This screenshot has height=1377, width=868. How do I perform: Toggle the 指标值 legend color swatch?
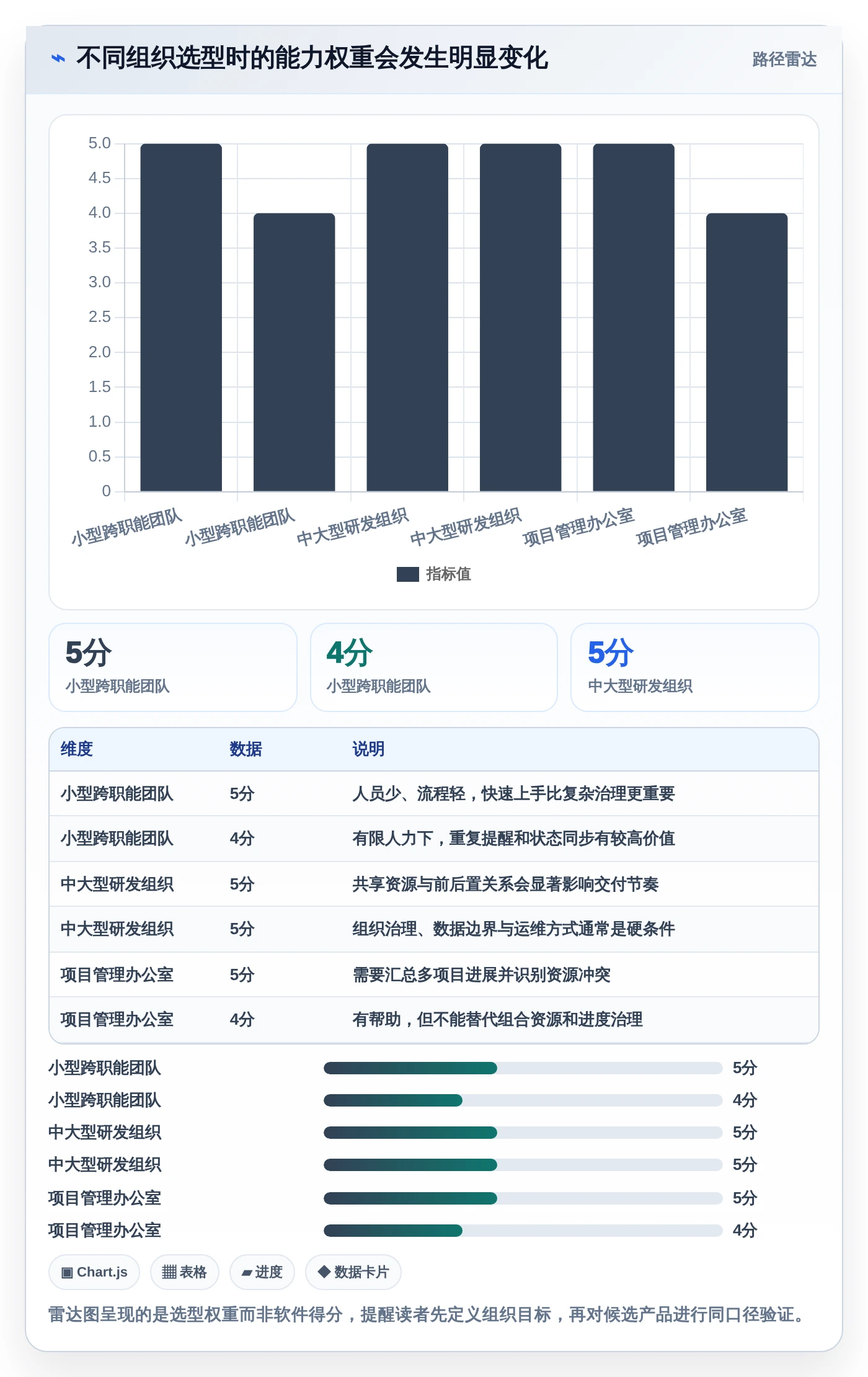[407, 574]
